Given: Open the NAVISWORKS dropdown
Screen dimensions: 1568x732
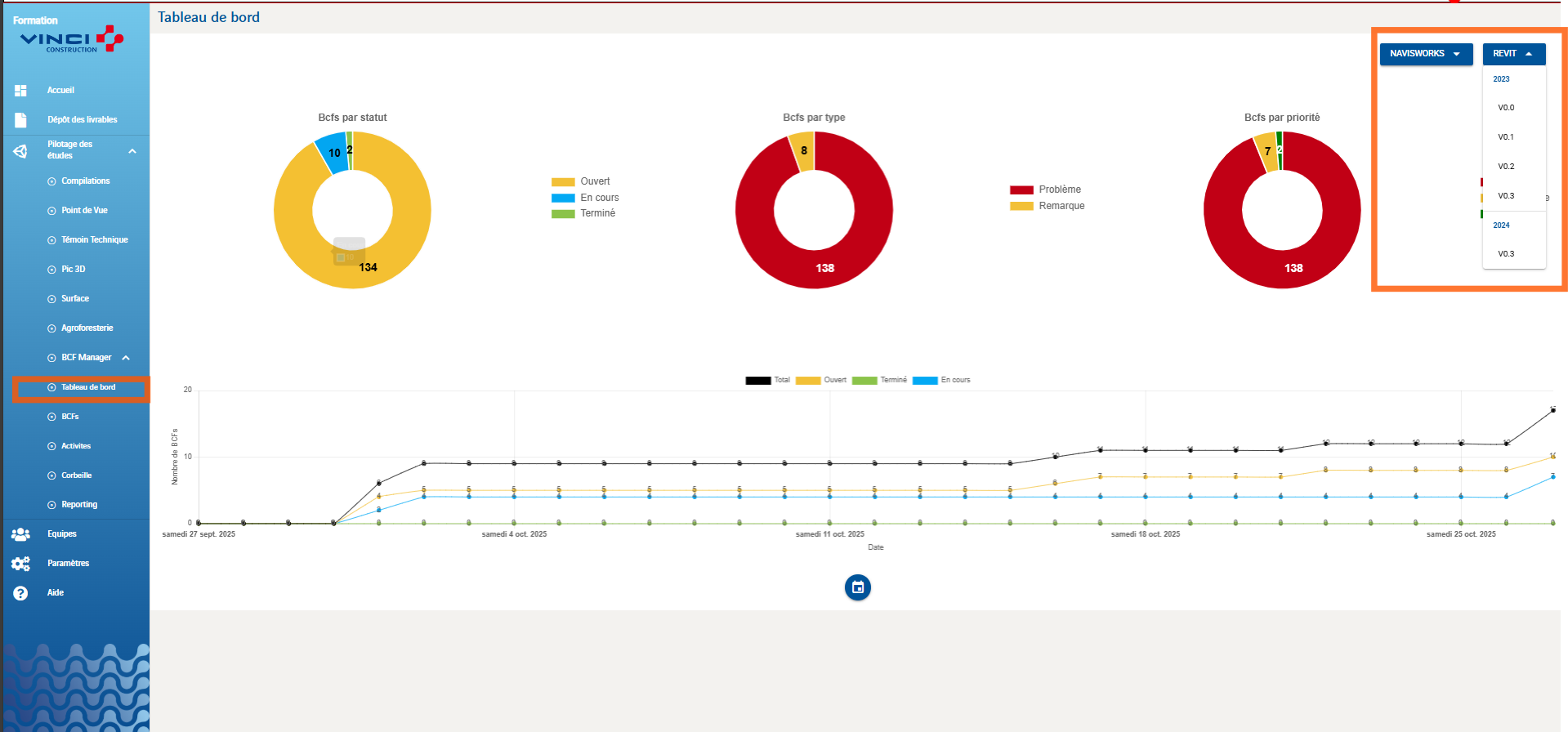Looking at the screenshot, I should (1425, 54).
